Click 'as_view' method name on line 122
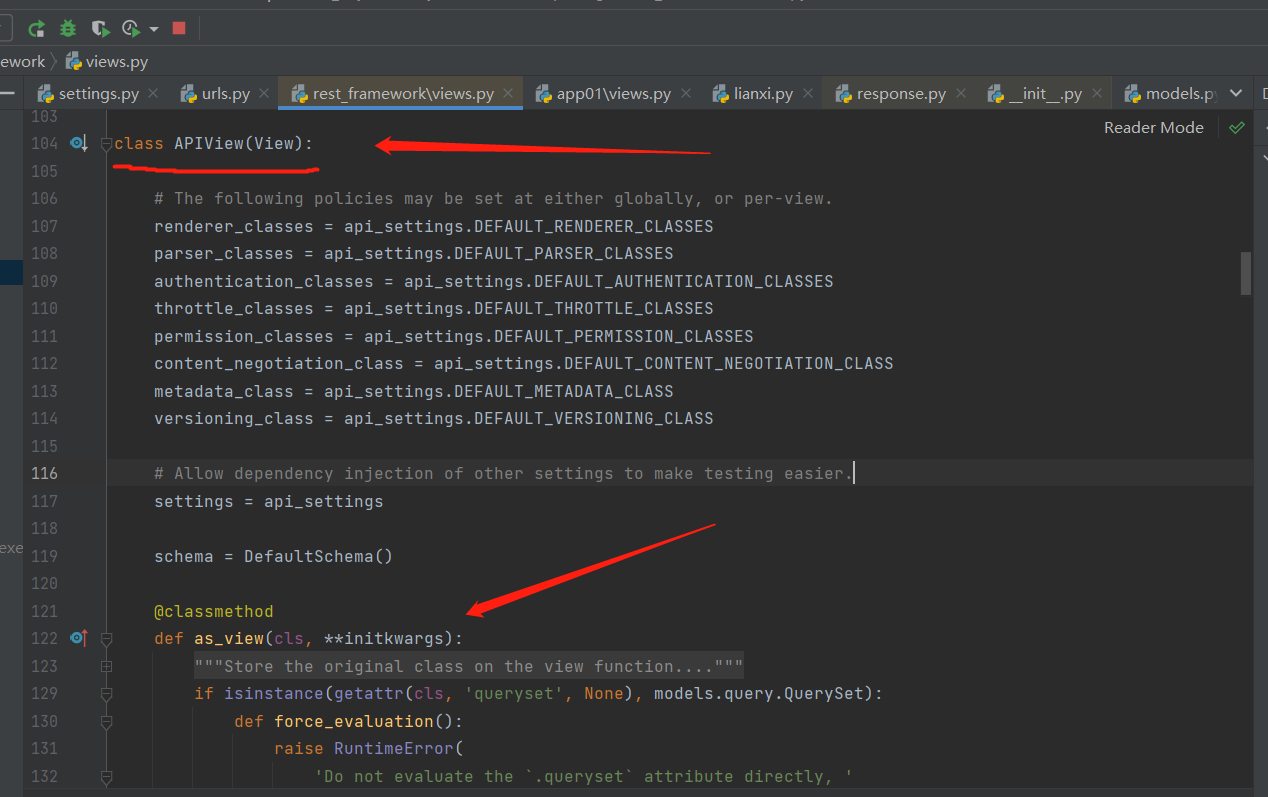 228,638
